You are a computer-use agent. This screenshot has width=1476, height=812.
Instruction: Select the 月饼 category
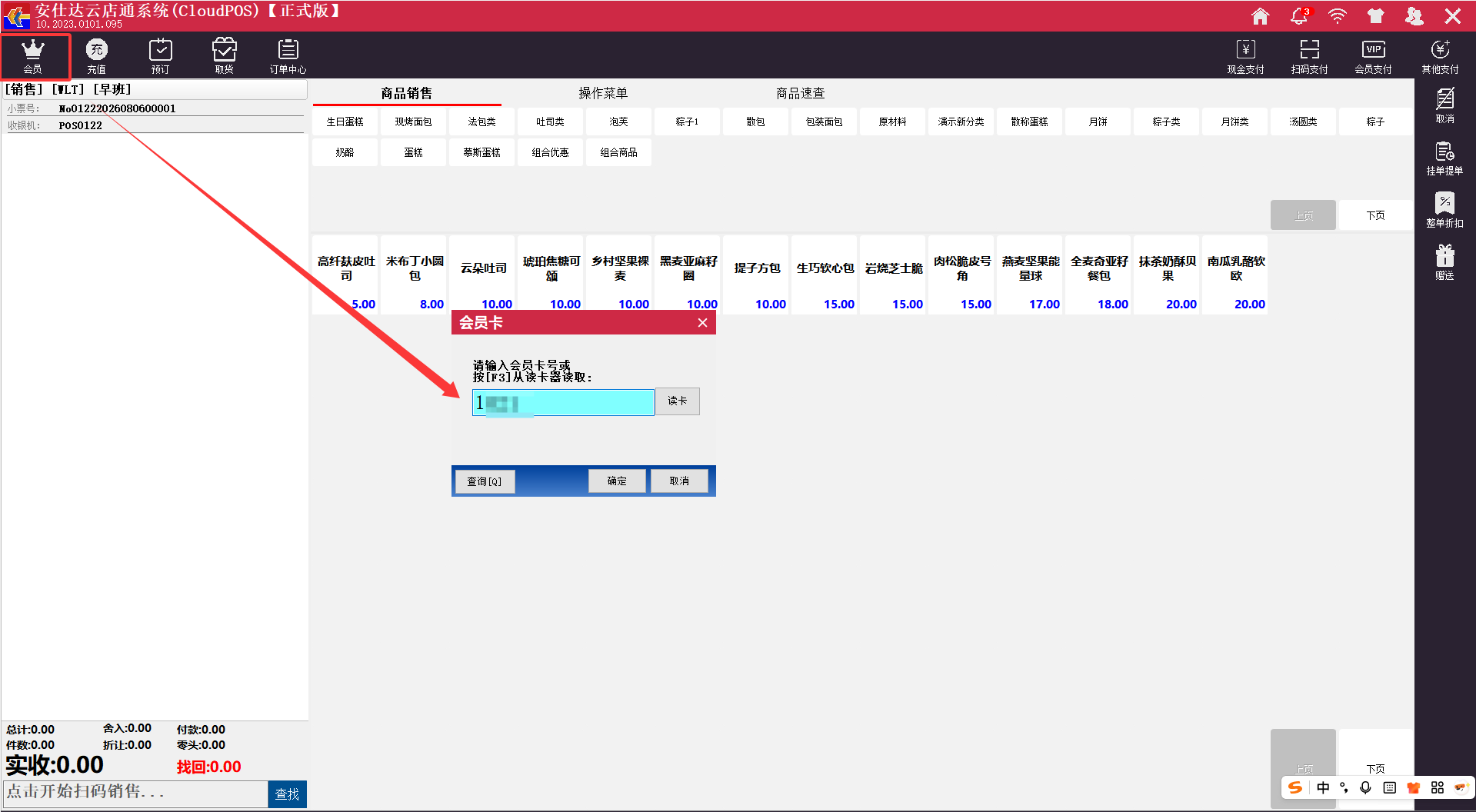point(1098,121)
